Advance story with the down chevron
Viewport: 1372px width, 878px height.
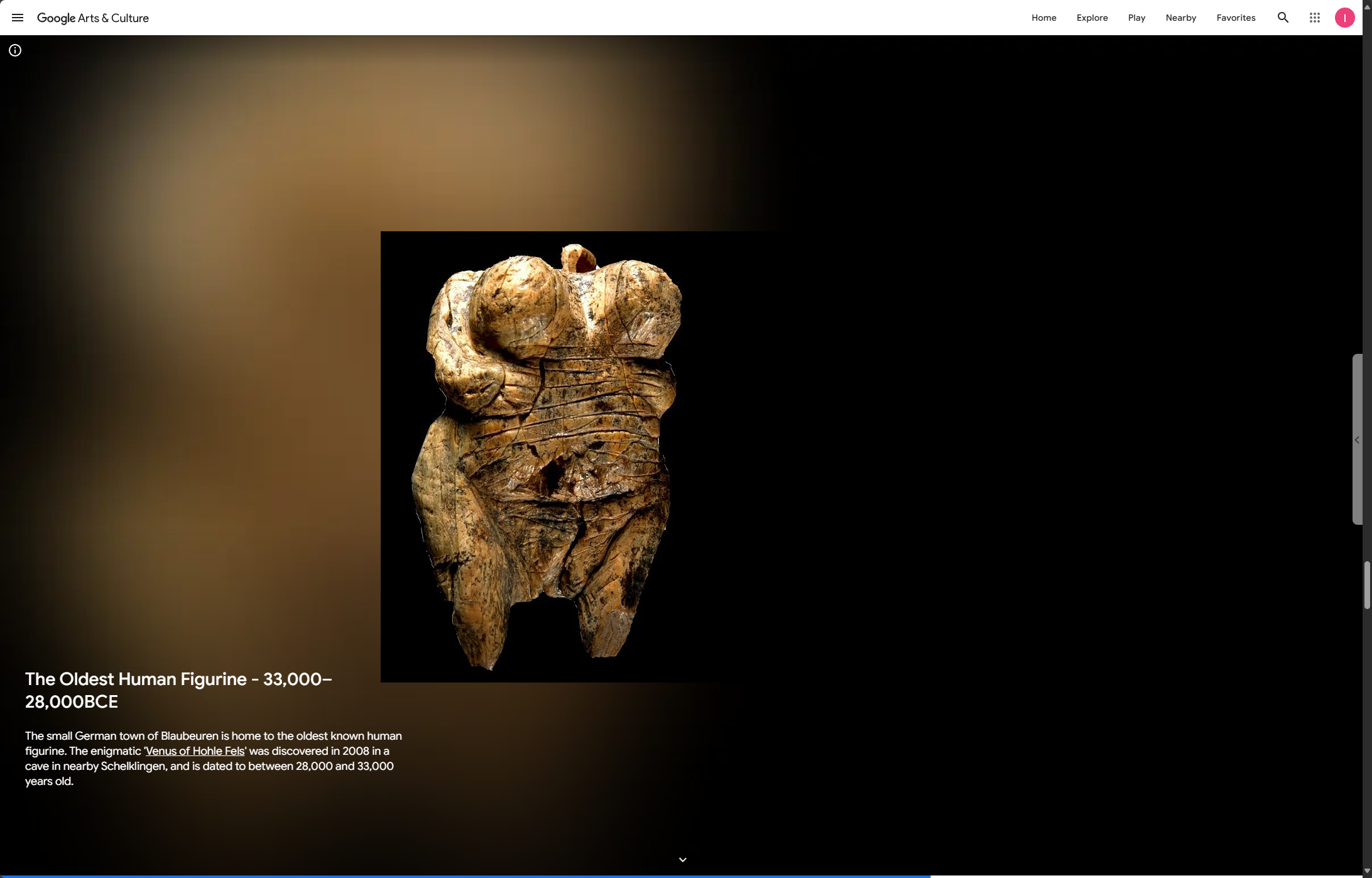[683, 859]
